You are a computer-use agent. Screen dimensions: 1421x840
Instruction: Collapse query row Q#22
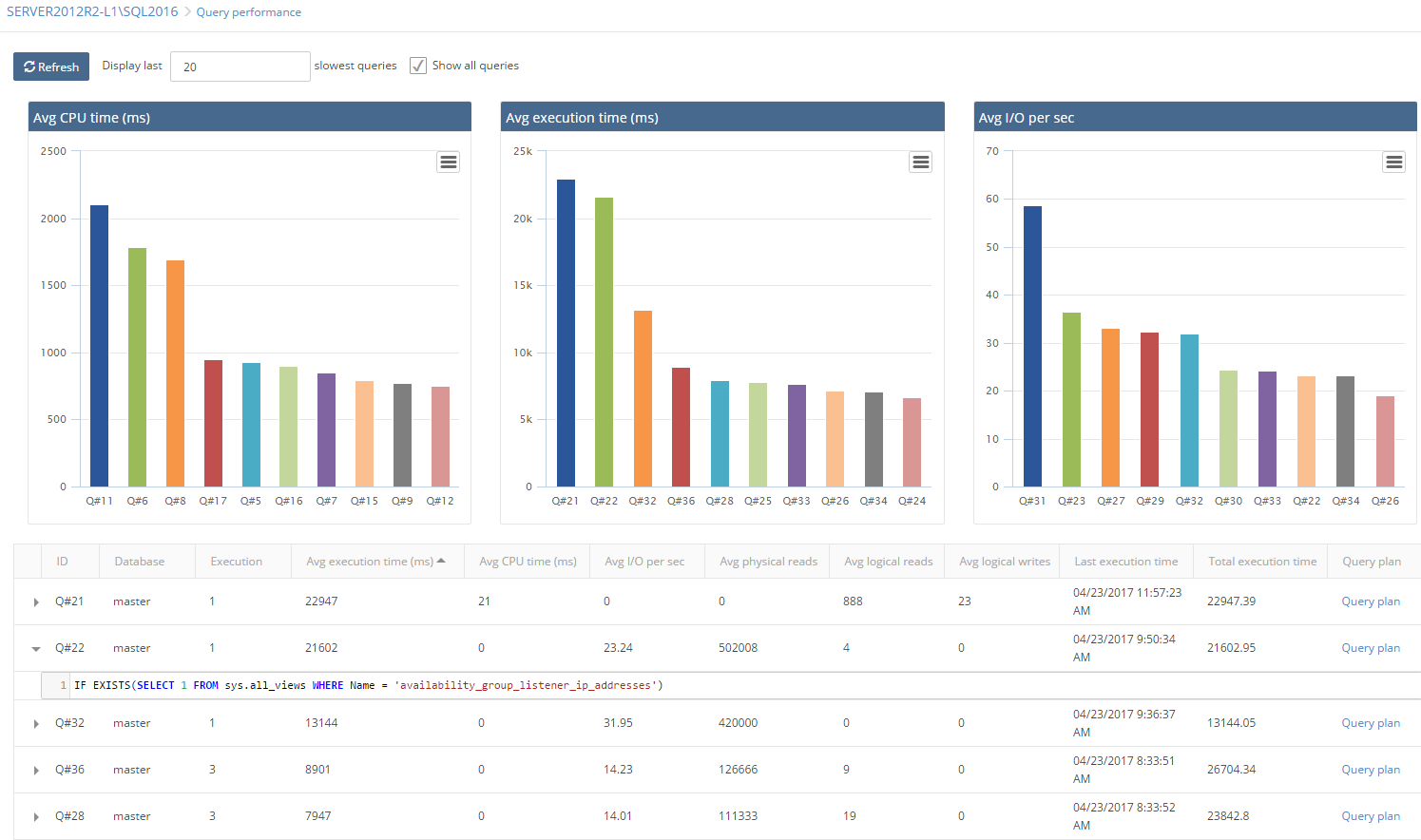[x=36, y=647]
